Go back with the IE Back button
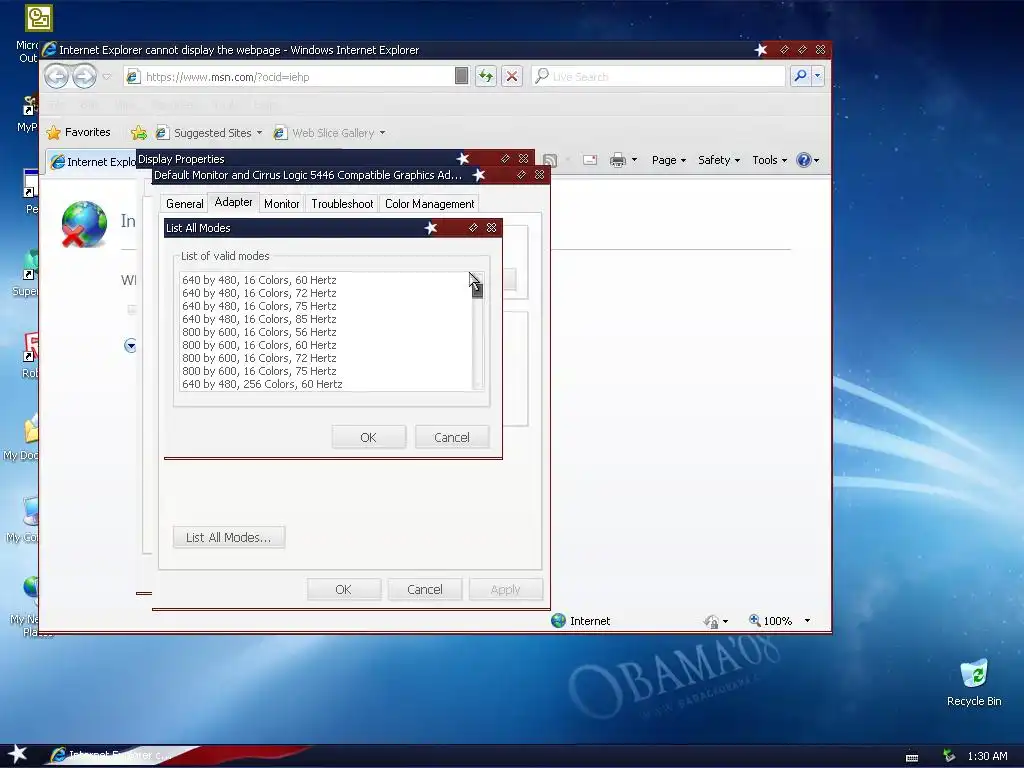Viewport: 1024px width, 768px height. pyautogui.click(x=57, y=76)
